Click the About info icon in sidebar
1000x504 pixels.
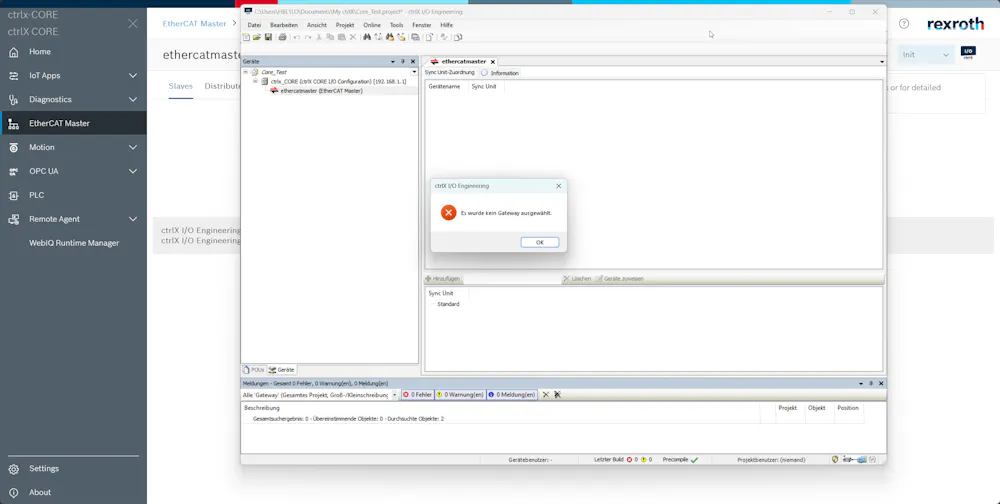[x=13, y=493]
